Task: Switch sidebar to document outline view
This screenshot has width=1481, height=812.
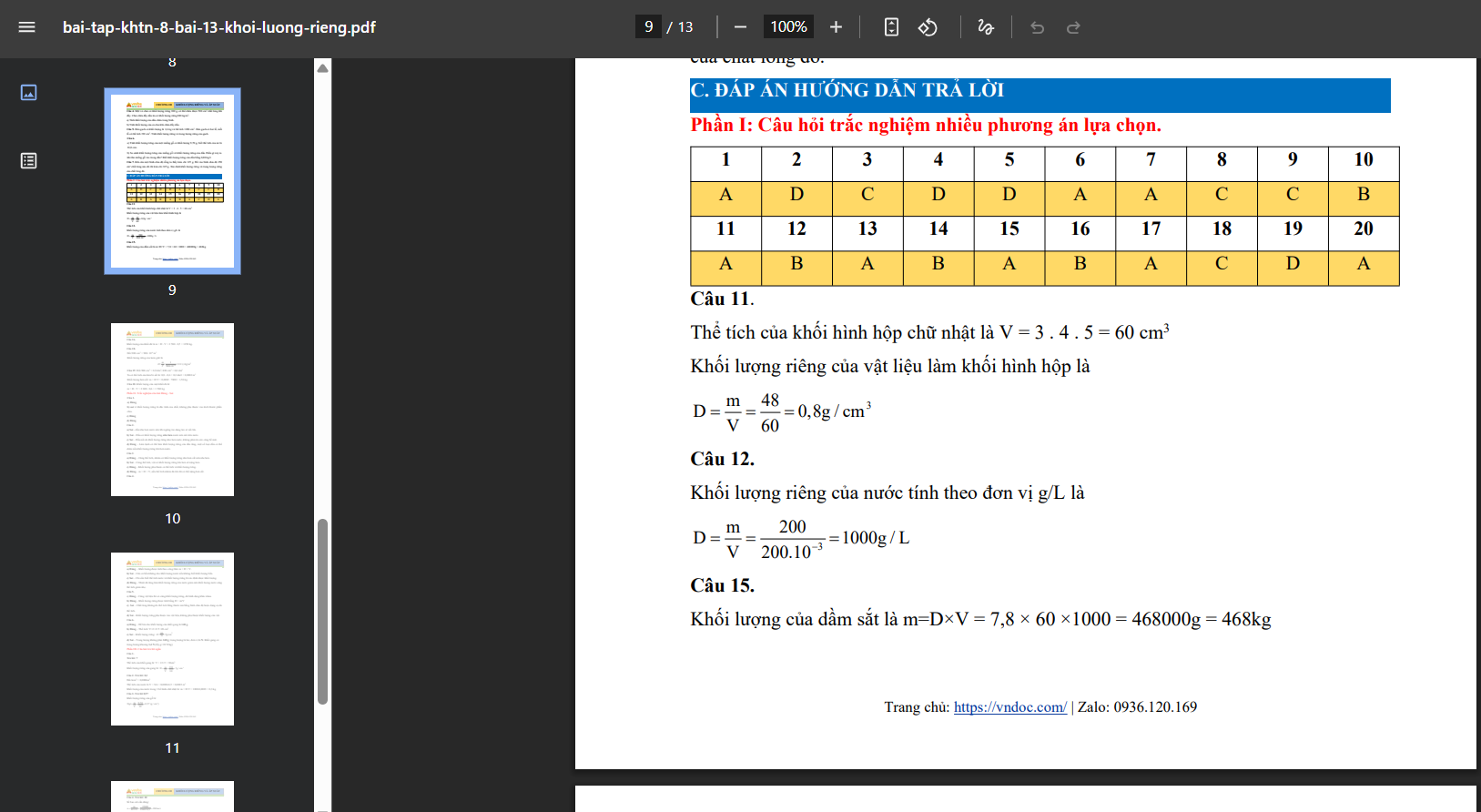Action: coord(28,161)
